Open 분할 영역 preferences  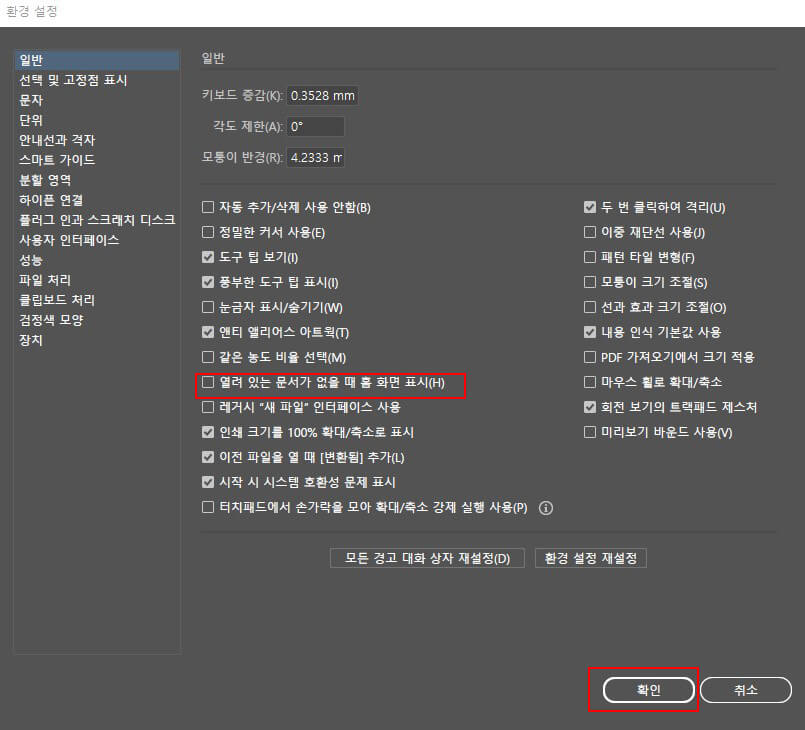pyautogui.click(x=97, y=180)
